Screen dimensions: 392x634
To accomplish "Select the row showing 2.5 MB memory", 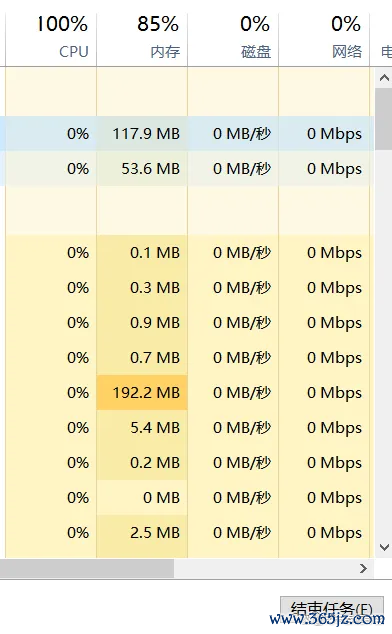I will (187, 533).
